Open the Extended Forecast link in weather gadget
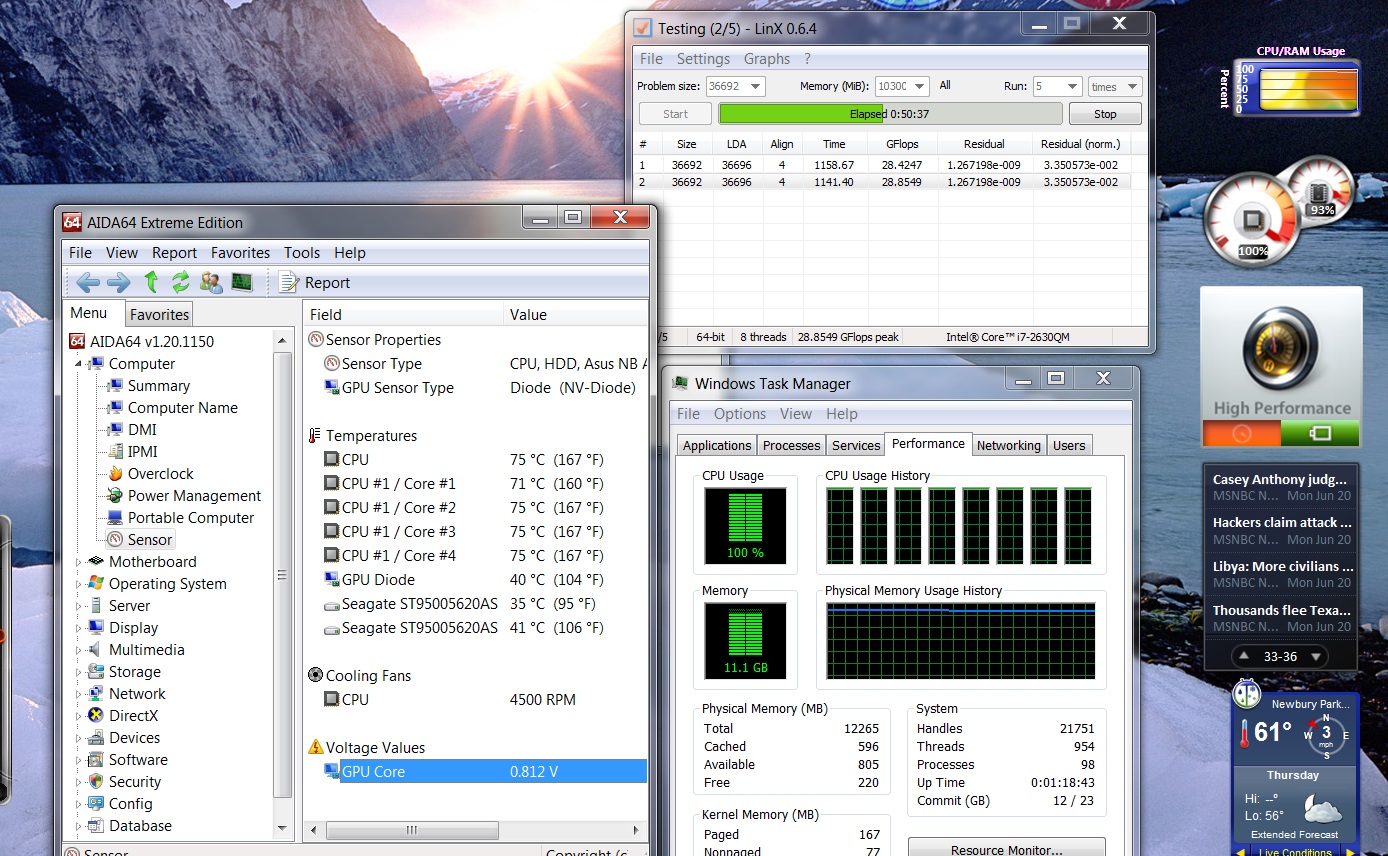The image size is (1388, 856). tap(1294, 834)
